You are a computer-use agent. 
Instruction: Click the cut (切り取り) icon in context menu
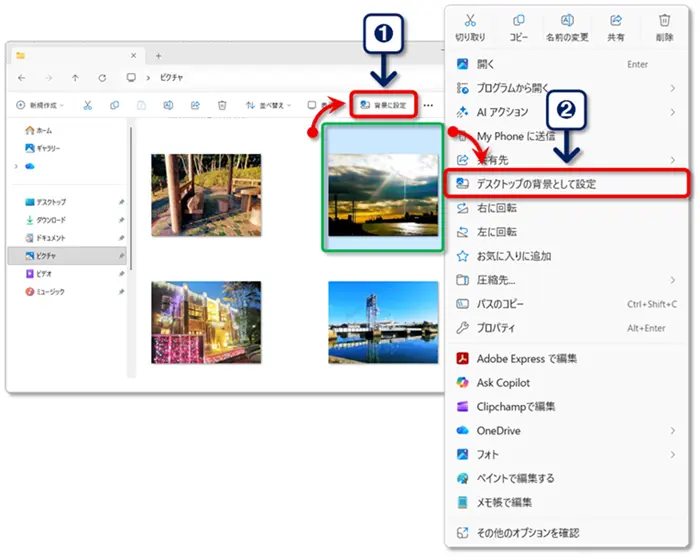(469, 20)
